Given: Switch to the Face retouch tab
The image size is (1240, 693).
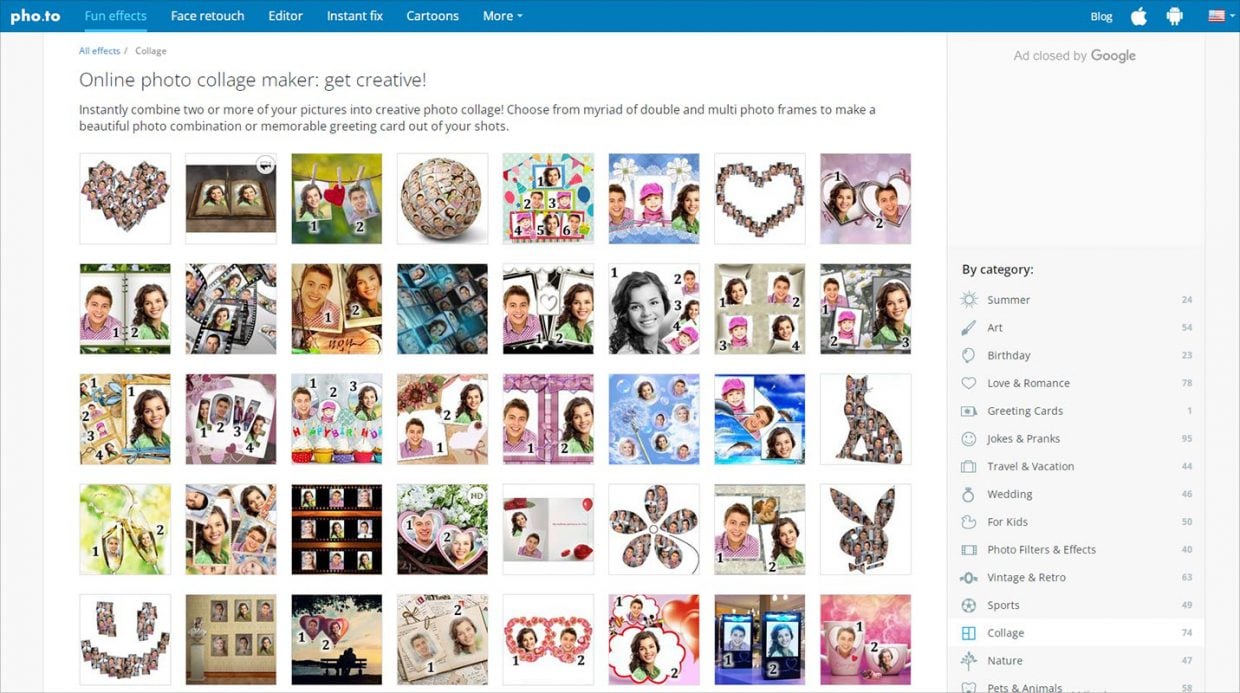Looking at the screenshot, I should pos(207,16).
